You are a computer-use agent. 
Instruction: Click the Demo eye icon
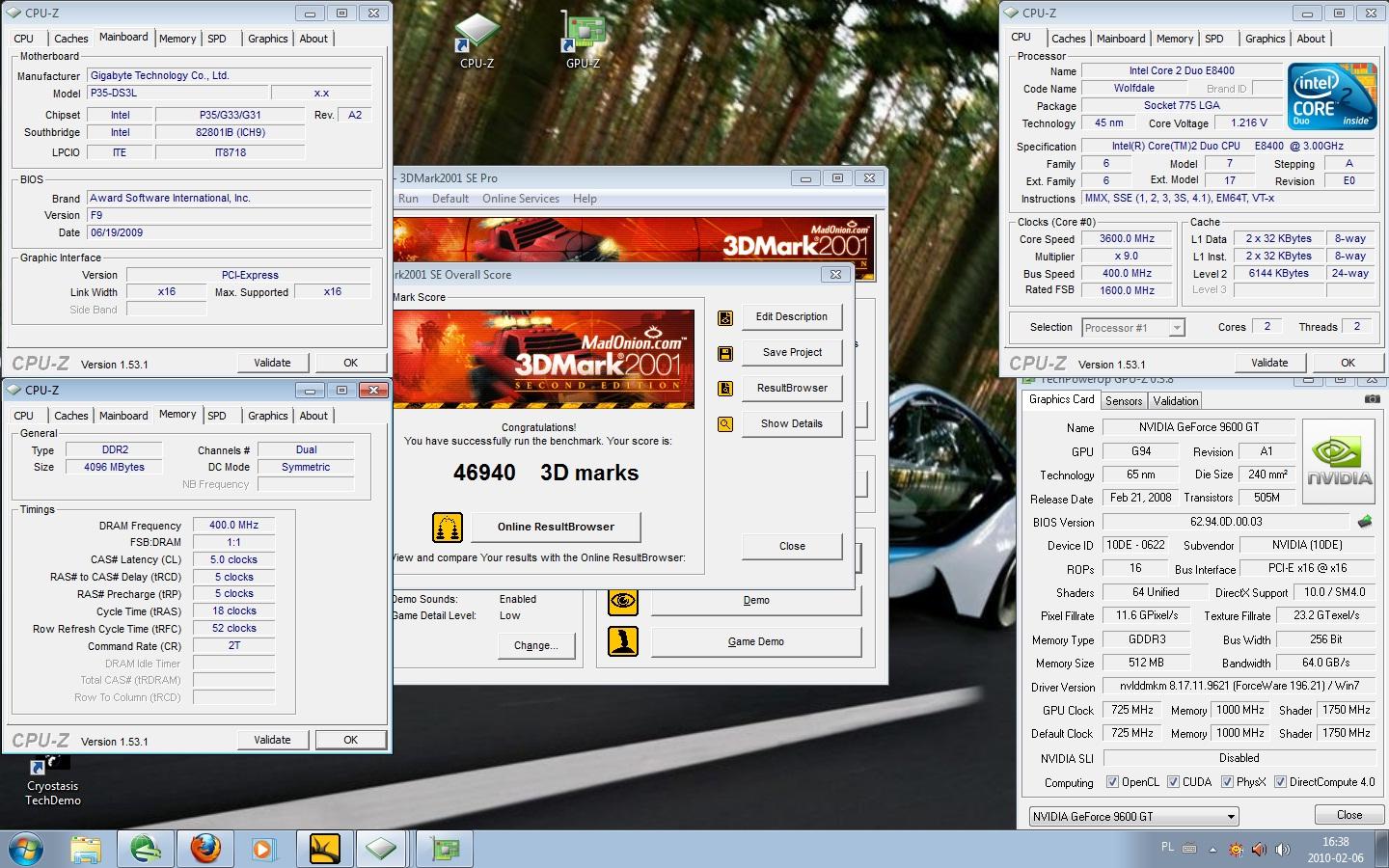[623, 601]
